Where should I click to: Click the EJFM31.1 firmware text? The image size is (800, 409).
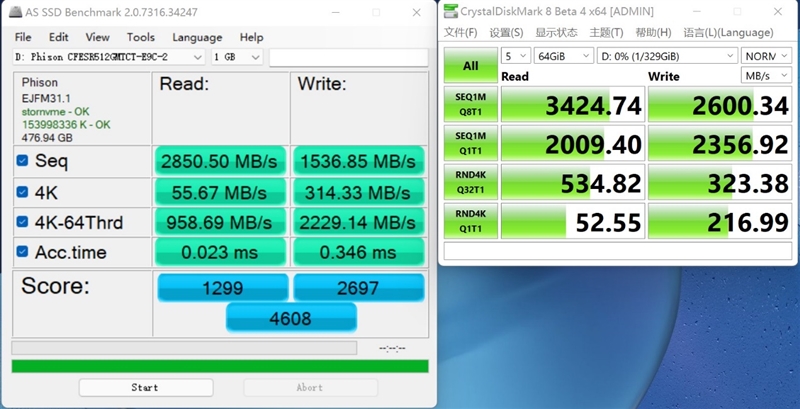(46, 98)
